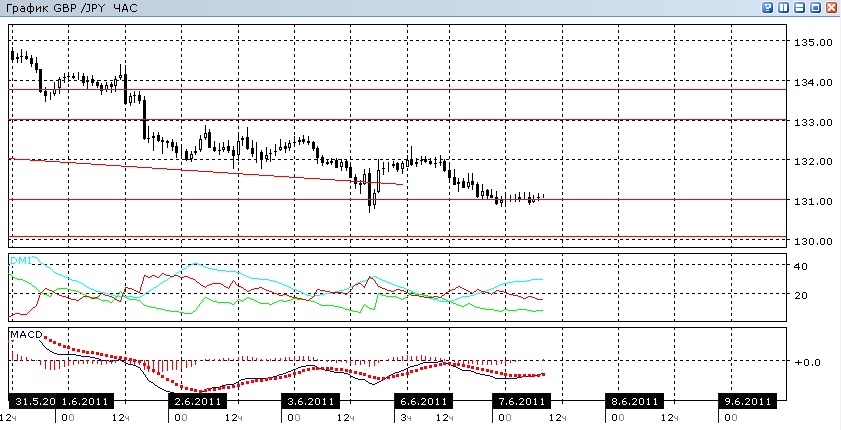Screen dimensions: 841x430
Task: Click the 3.6.2011 date marker
Action: pos(311,401)
